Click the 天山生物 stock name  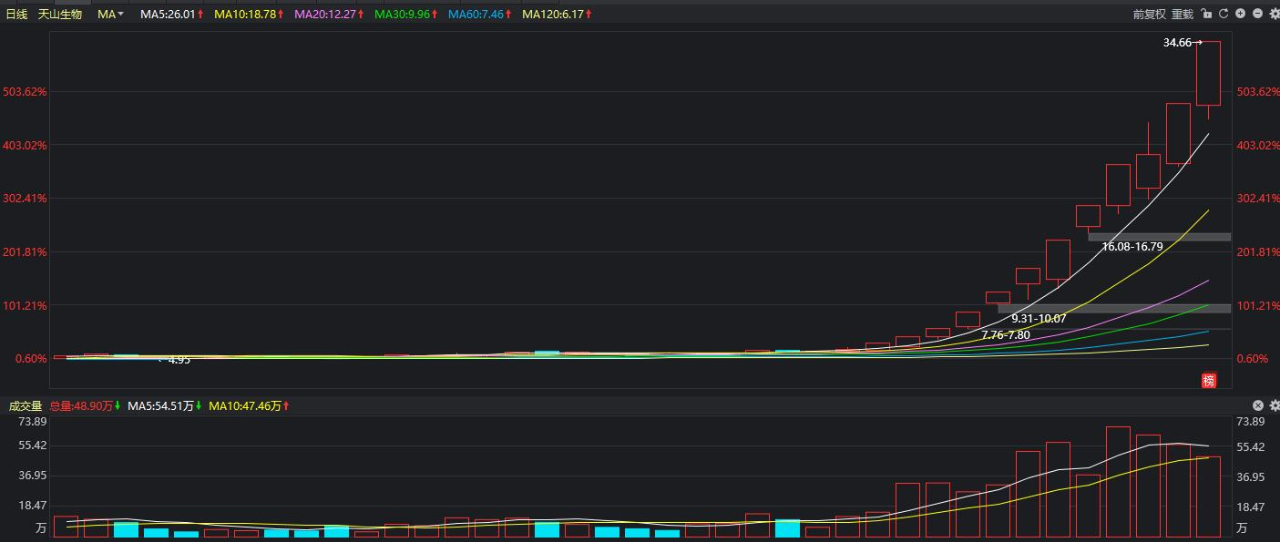(60, 14)
